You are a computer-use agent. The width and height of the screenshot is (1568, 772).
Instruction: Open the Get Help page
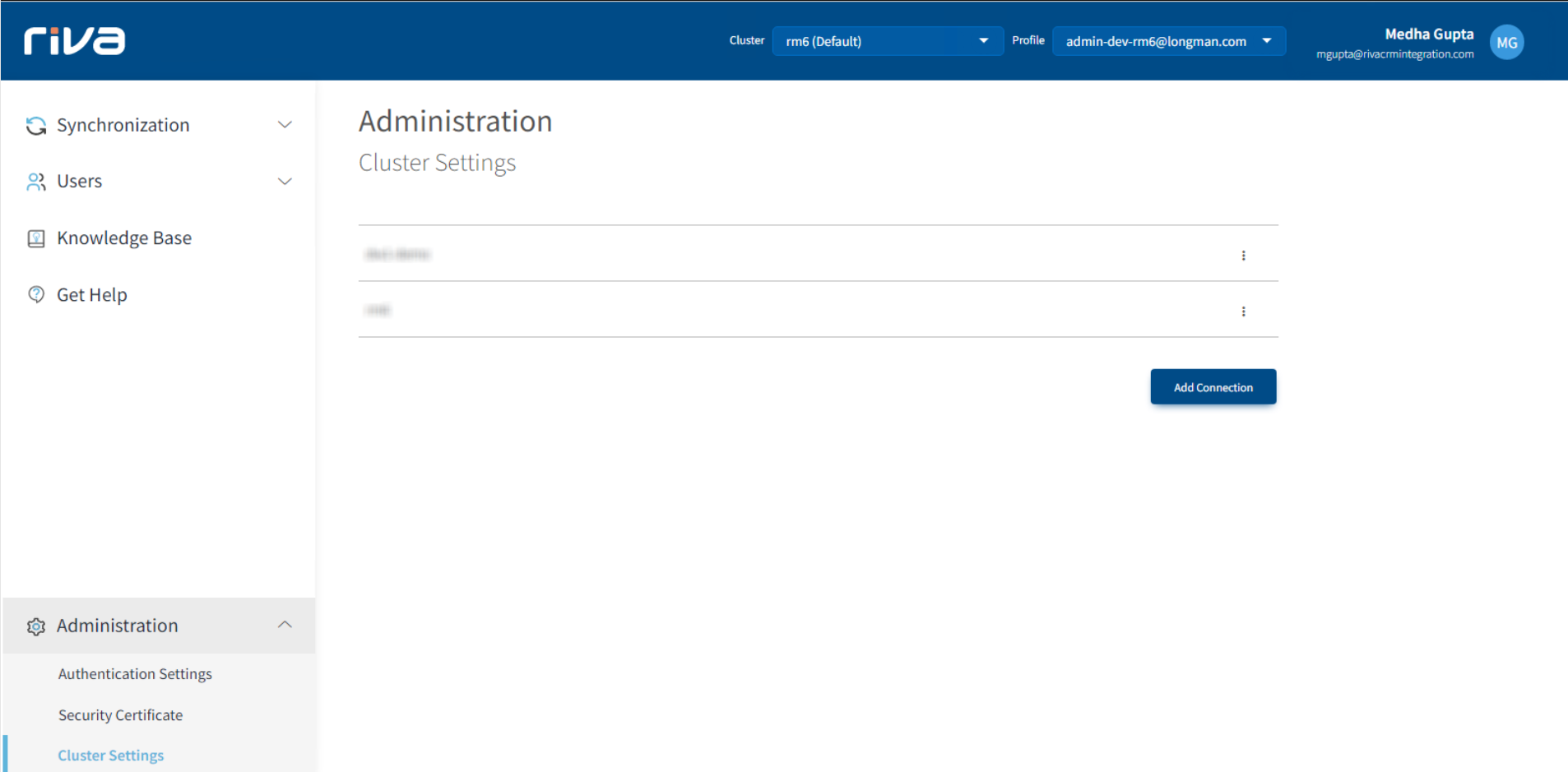pos(159,294)
